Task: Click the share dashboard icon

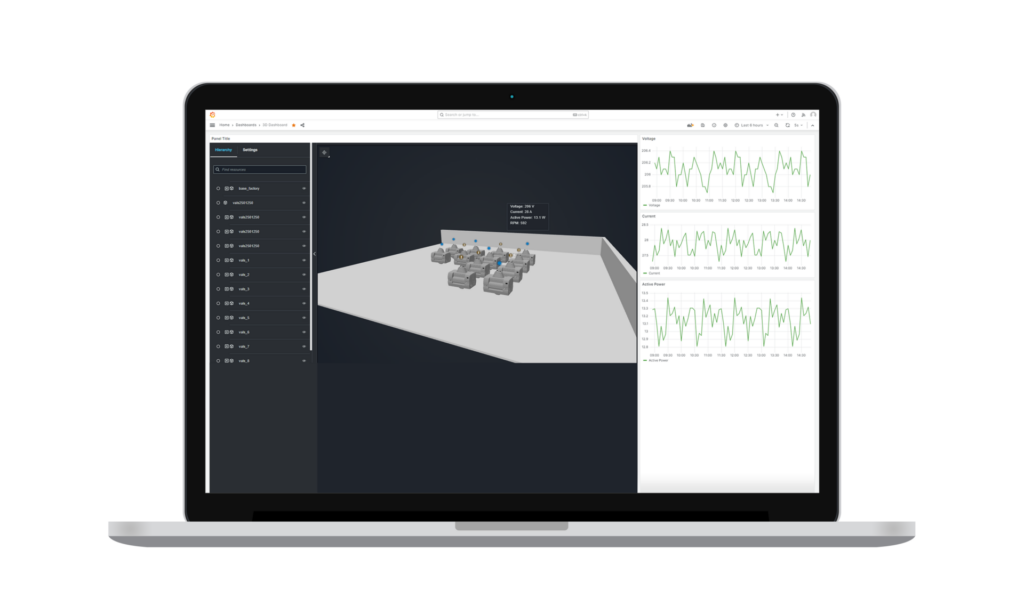Action: [x=302, y=125]
